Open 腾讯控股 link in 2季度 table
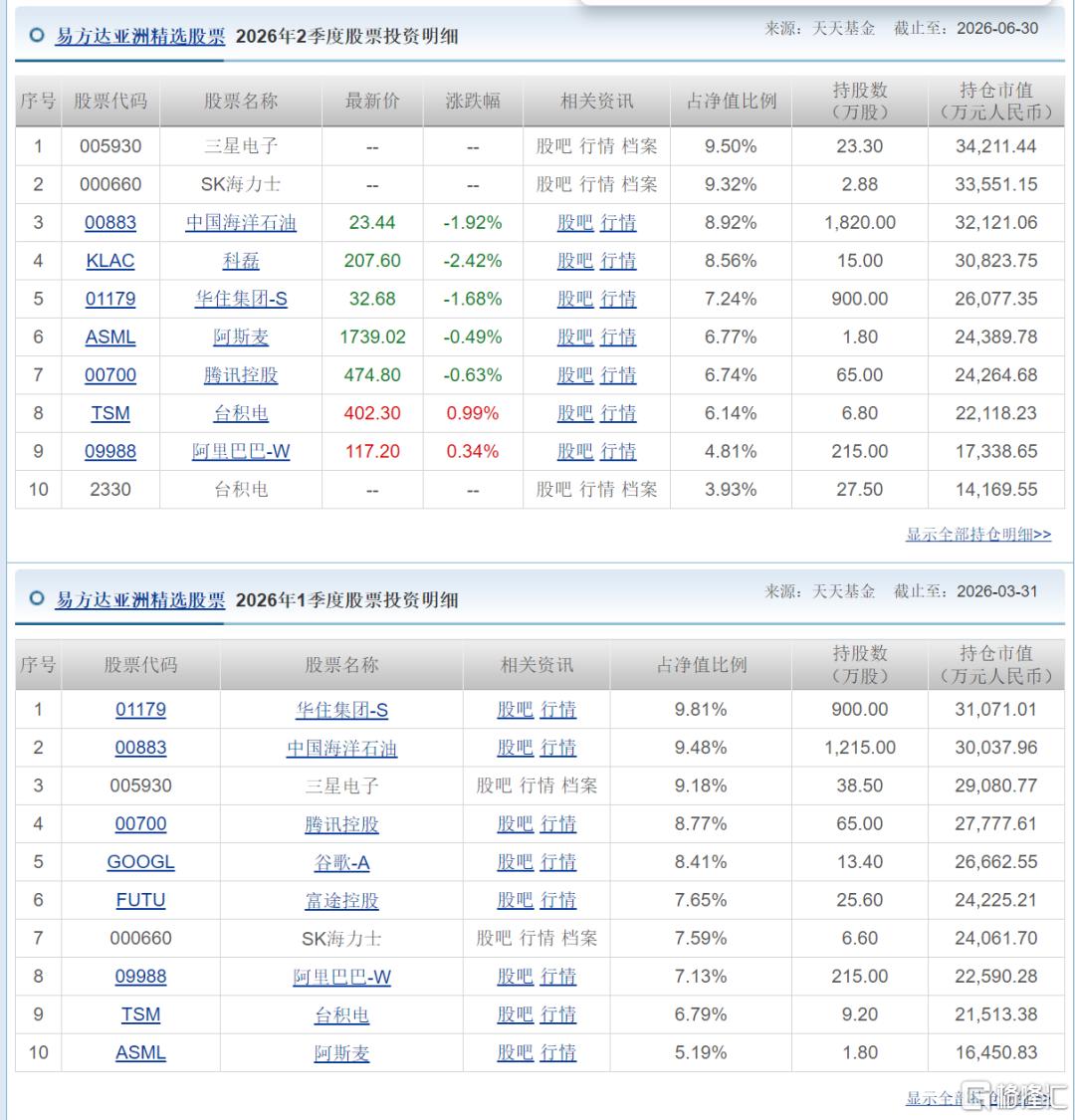This screenshot has width=1075, height=1120. coord(241,375)
